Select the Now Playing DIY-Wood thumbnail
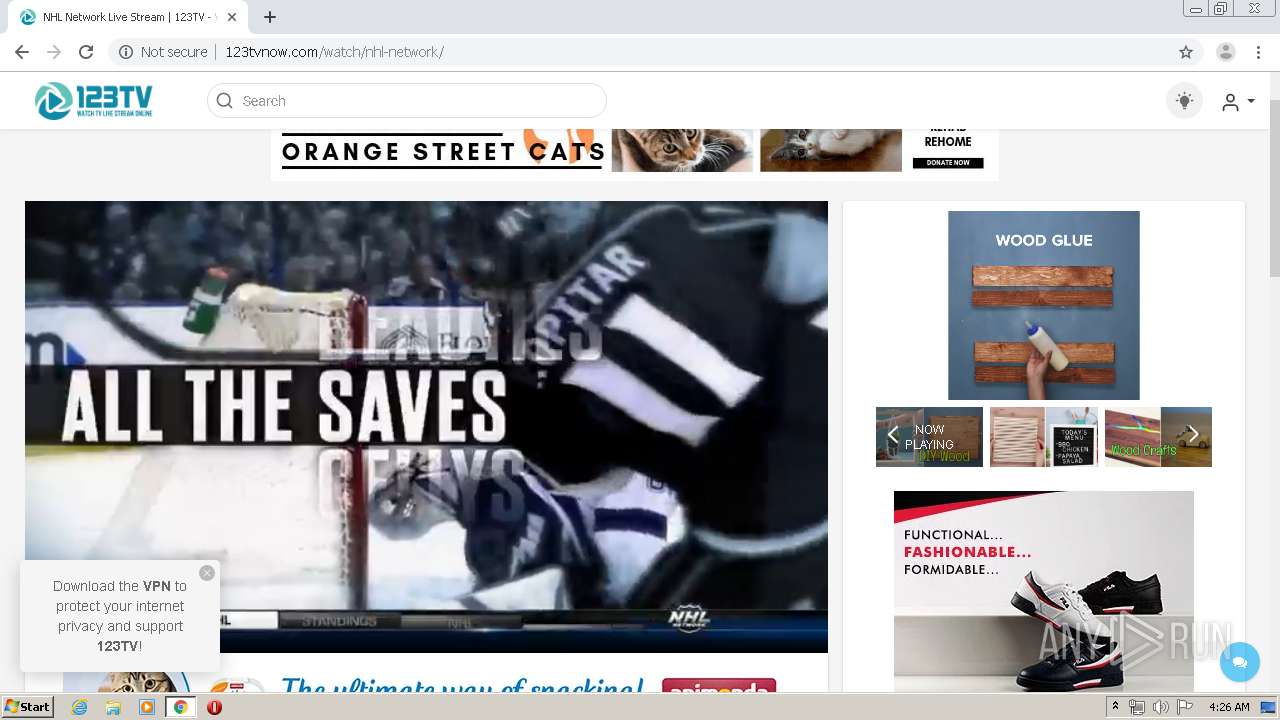This screenshot has height=720, width=1280. [x=930, y=437]
